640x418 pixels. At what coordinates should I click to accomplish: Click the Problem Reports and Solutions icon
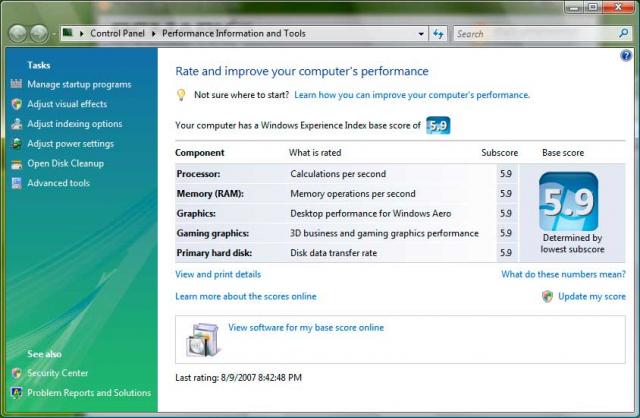(17, 393)
